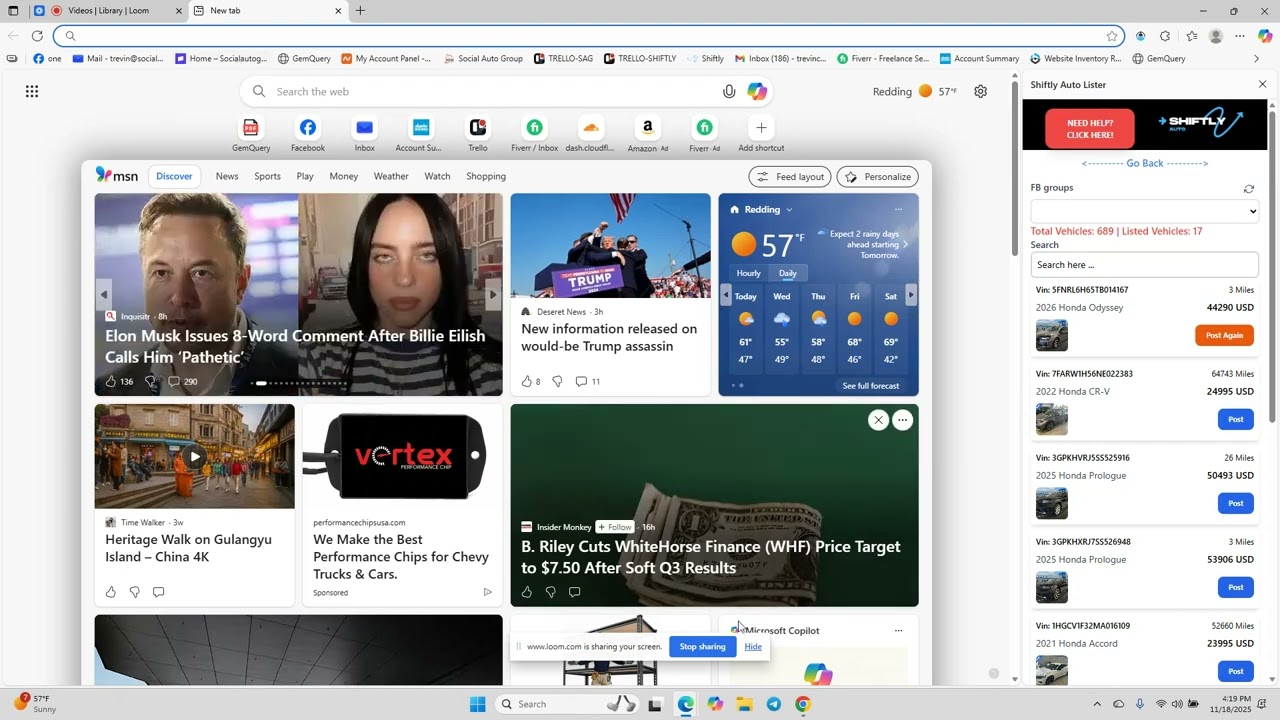Select the Discover tab
This screenshot has height=720, width=1280.
[x=174, y=176]
